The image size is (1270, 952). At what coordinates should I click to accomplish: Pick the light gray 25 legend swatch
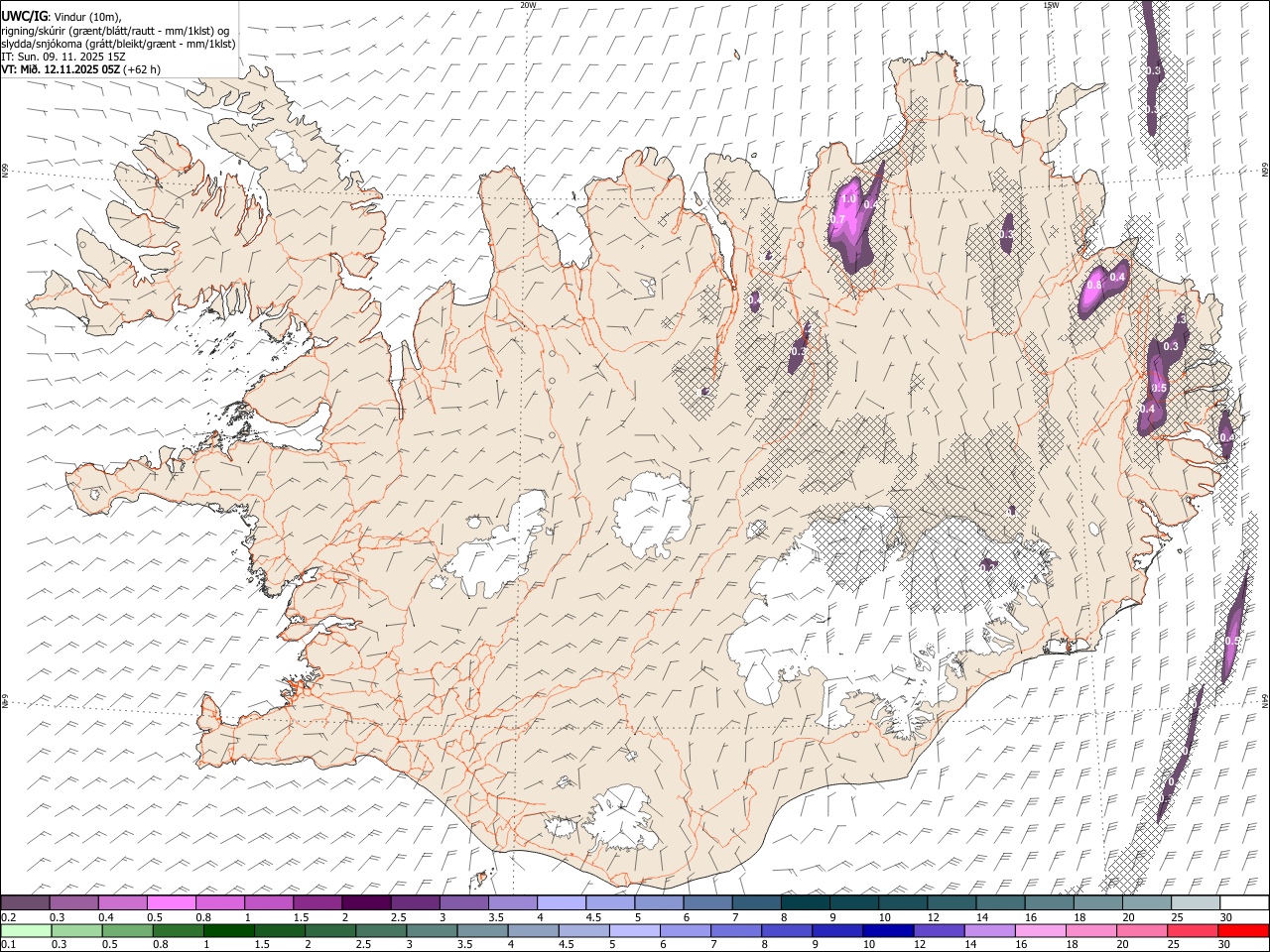pos(1196,902)
